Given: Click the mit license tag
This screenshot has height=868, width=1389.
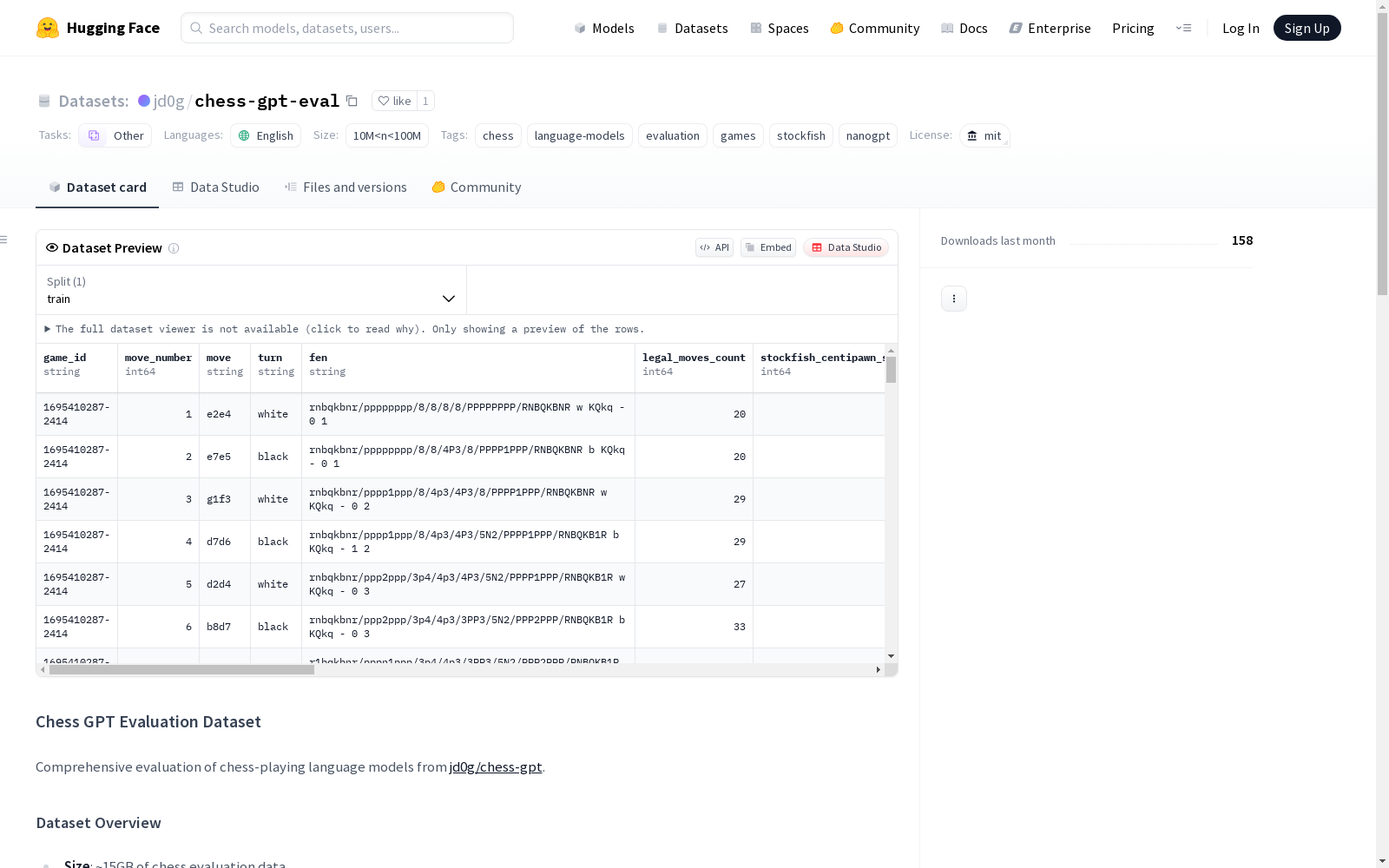Looking at the screenshot, I should coord(984,135).
